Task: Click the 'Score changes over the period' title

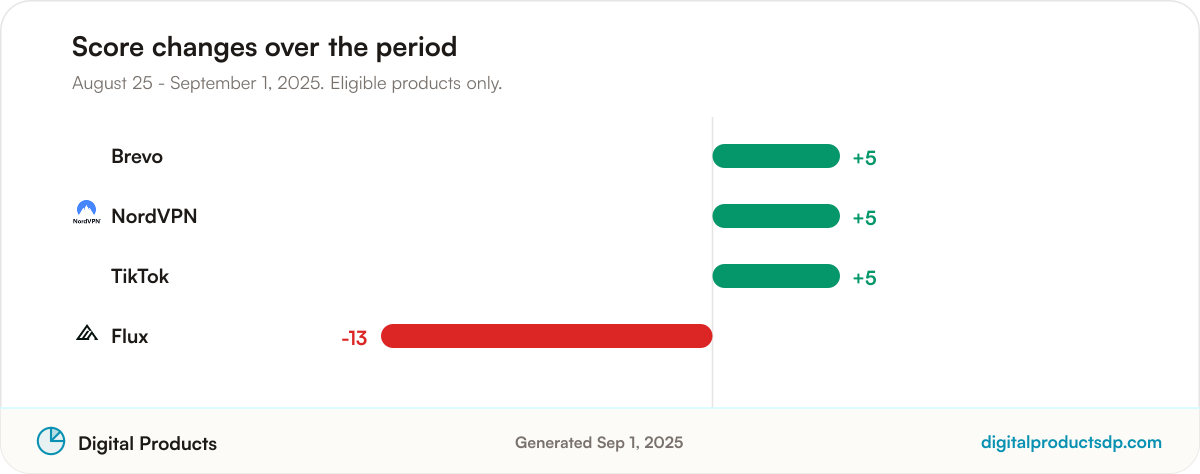Action: point(264,47)
